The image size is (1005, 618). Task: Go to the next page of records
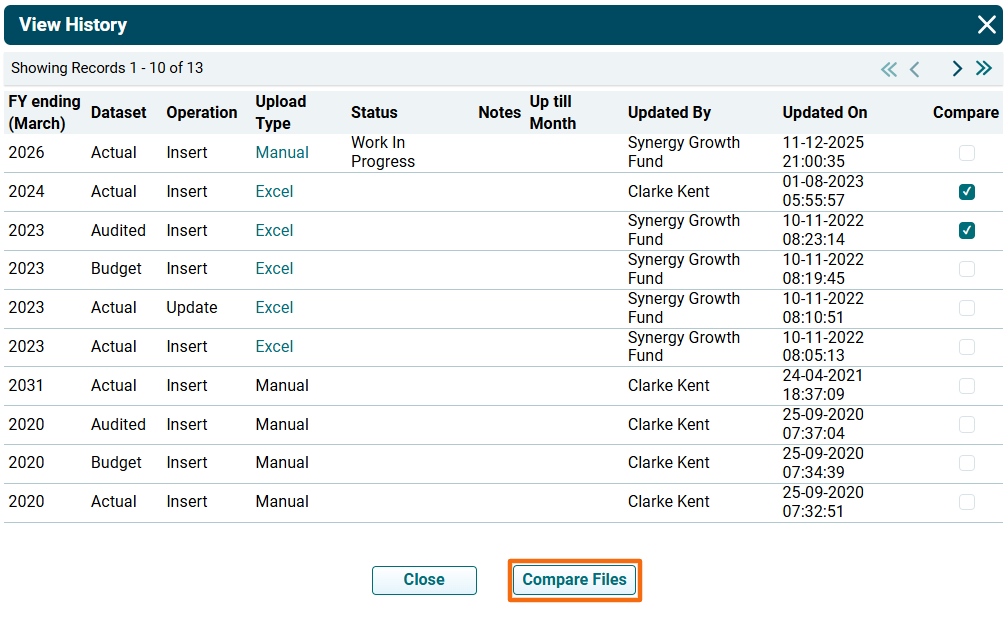(x=957, y=69)
